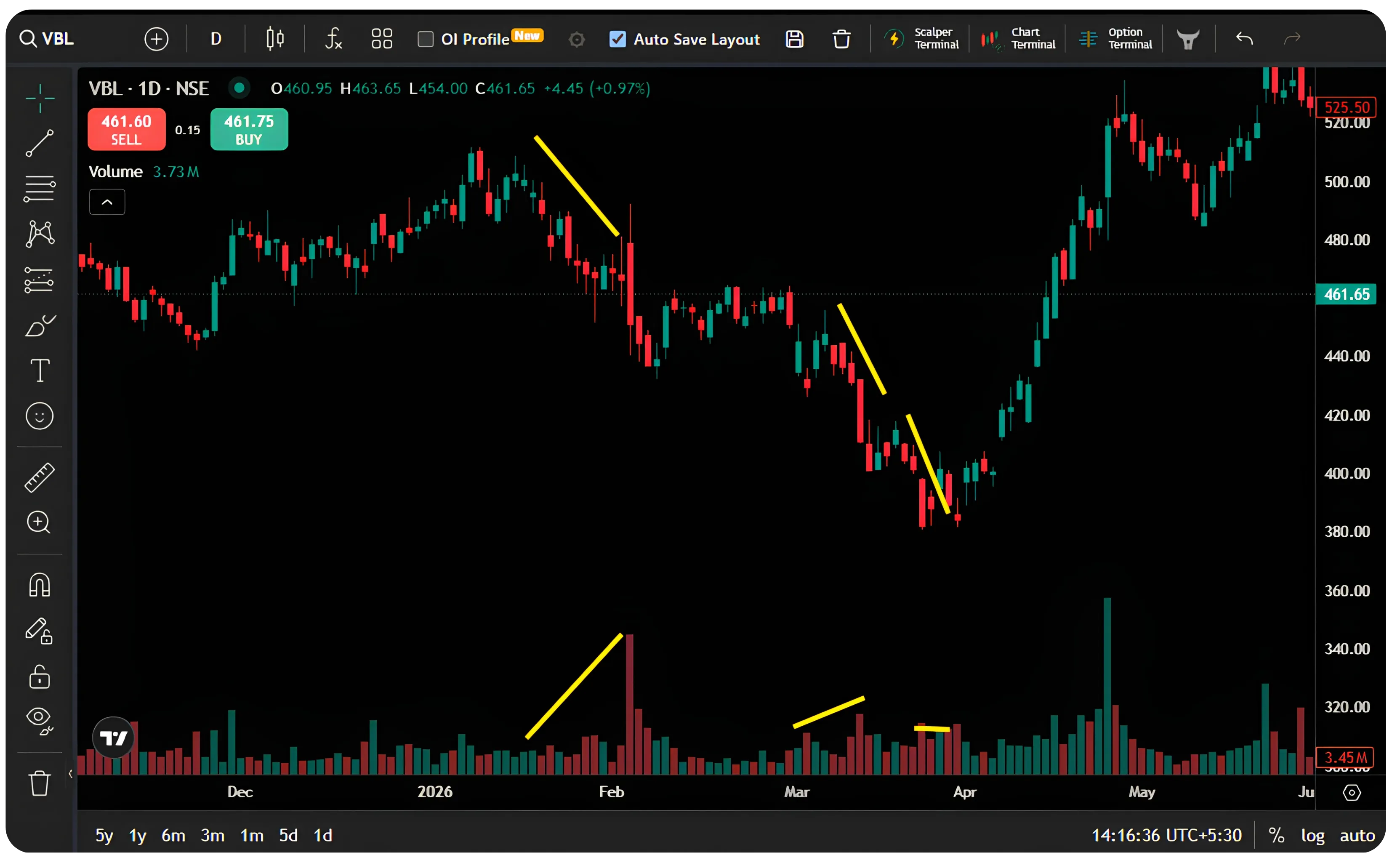This screenshot has height=863, width=1400.
Task: Select the XABCD pattern tool
Action: 40,234
